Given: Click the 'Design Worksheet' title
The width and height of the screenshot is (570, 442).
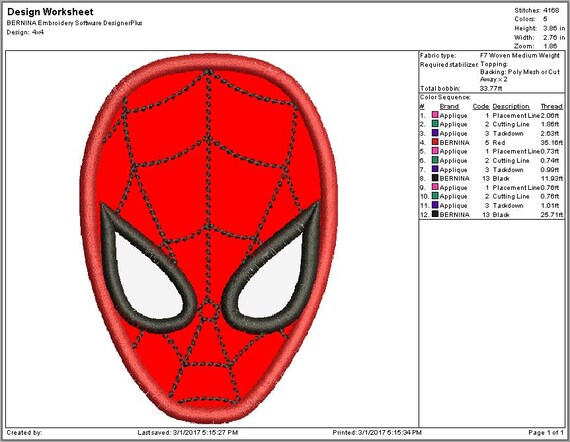Looking at the screenshot, I should 50,12.
